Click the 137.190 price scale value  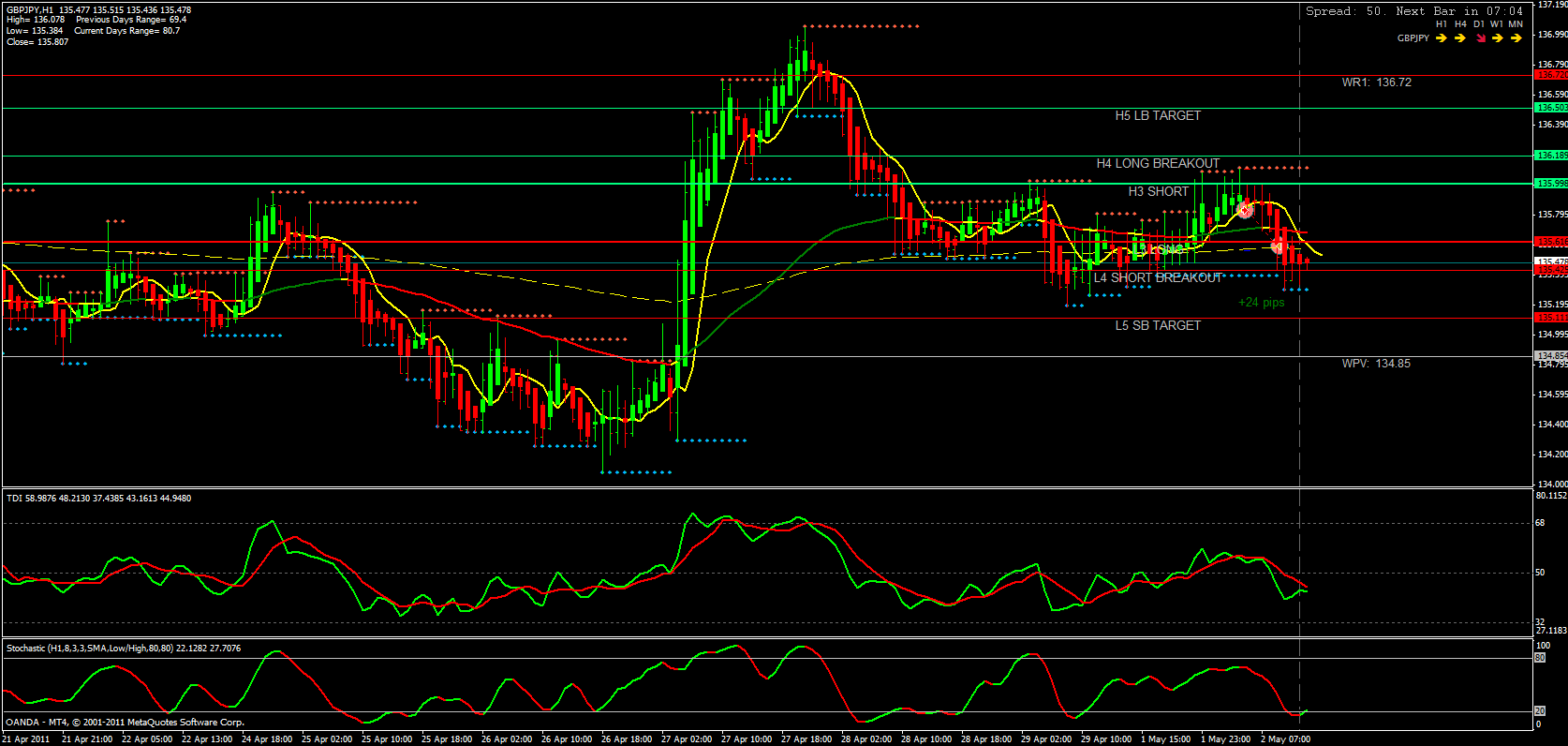[x=1553, y=5]
